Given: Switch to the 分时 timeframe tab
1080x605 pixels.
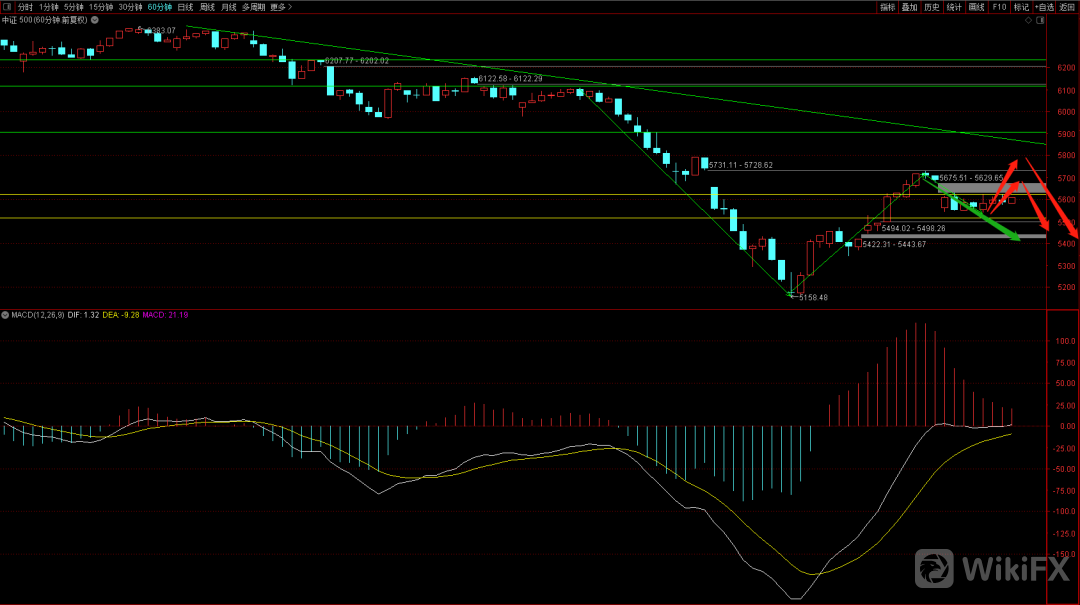Looking at the screenshot, I should click(x=25, y=7).
